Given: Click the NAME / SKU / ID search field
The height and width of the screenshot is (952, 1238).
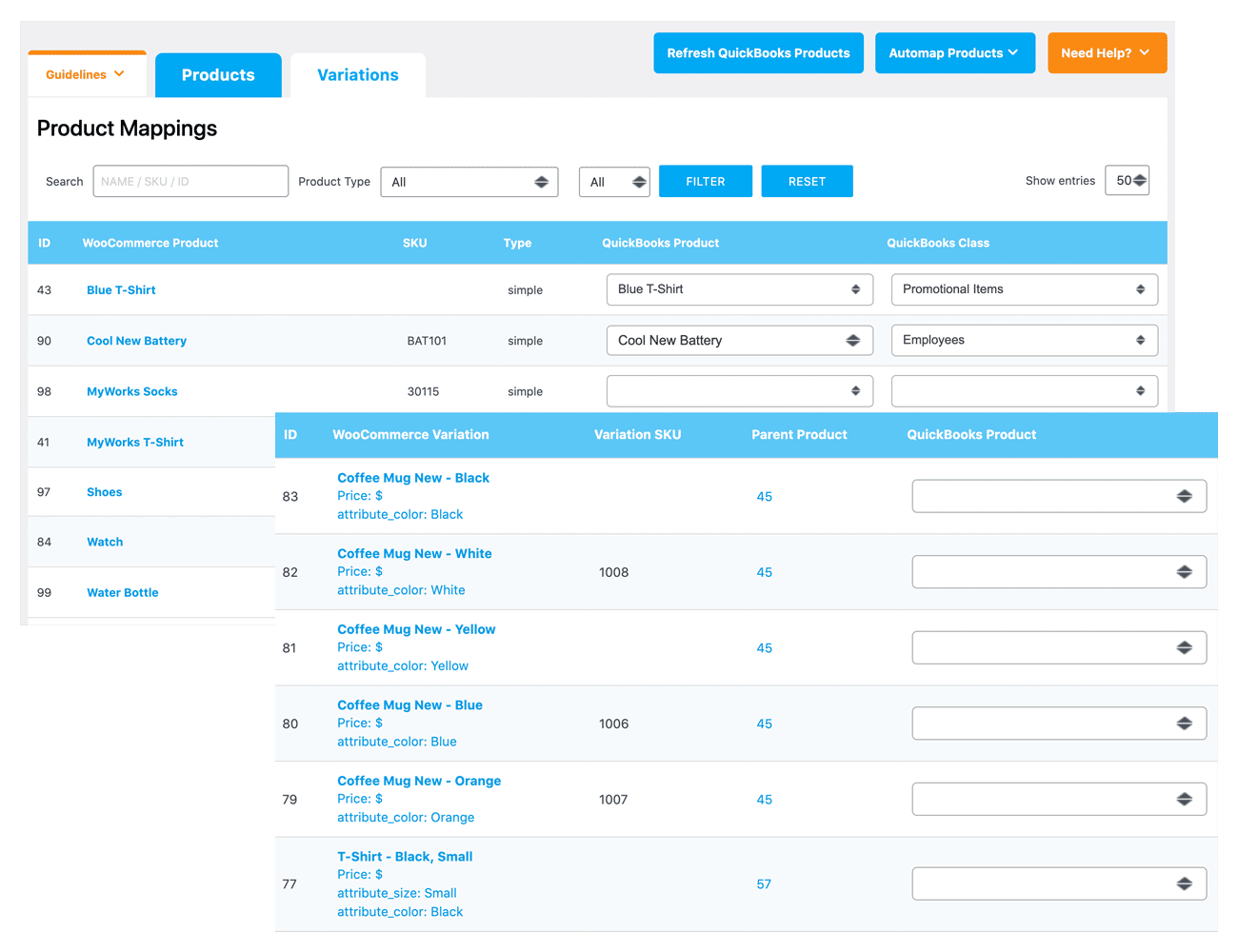Looking at the screenshot, I should [190, 181].
